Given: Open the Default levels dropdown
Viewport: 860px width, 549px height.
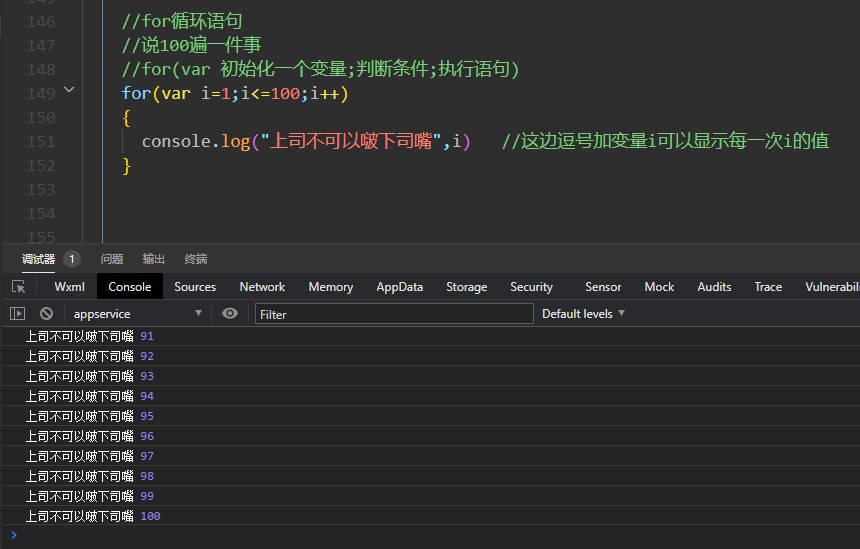Looking at the screenshot, I should [583, 314].
